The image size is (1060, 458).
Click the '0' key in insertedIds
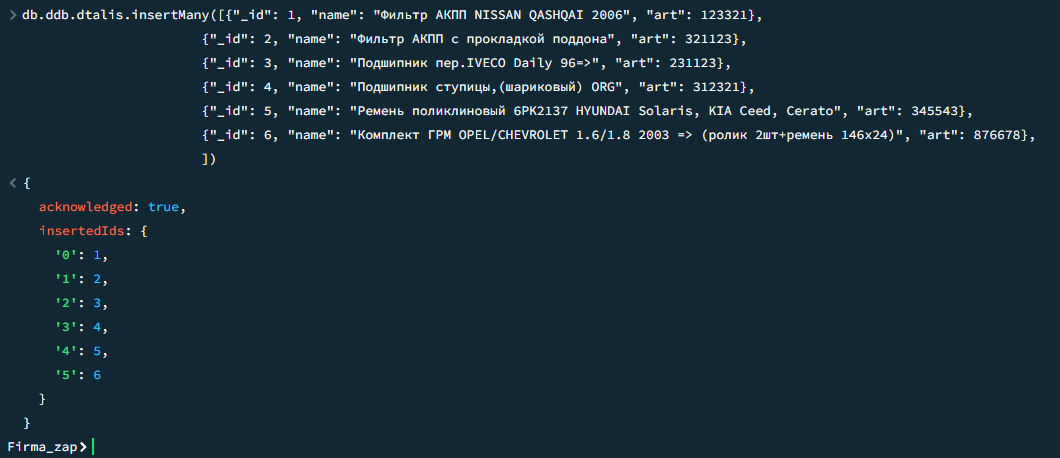click(64, 255)
